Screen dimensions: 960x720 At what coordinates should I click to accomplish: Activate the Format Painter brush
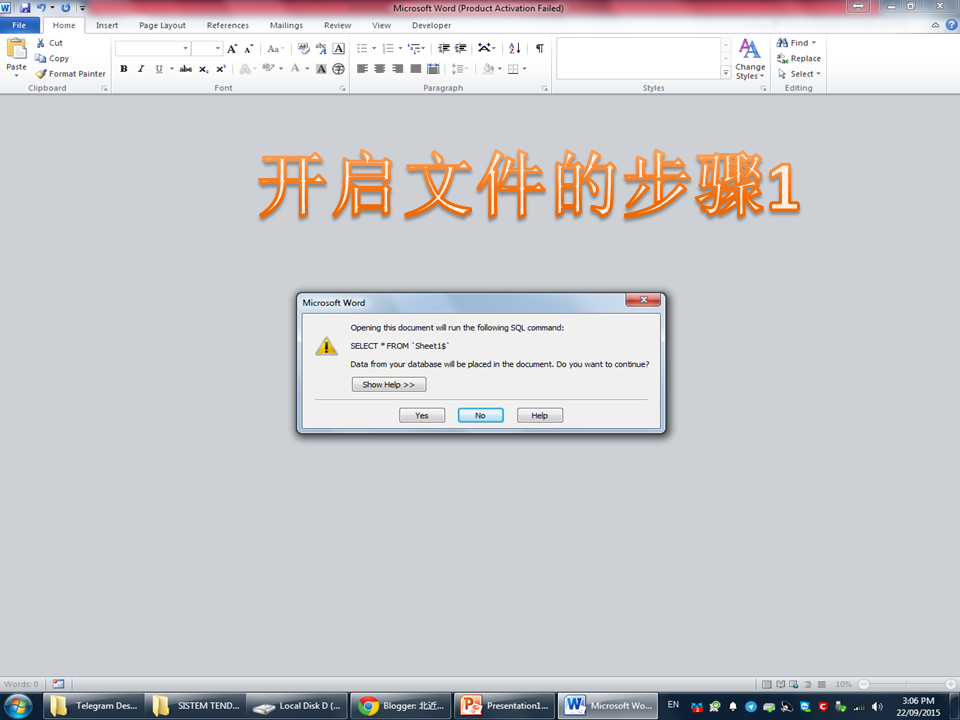click(x=41, y=73)
